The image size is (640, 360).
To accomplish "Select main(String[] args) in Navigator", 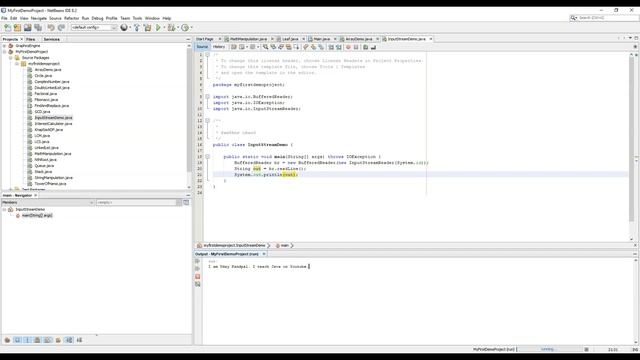I will click(x=37, y=216).
